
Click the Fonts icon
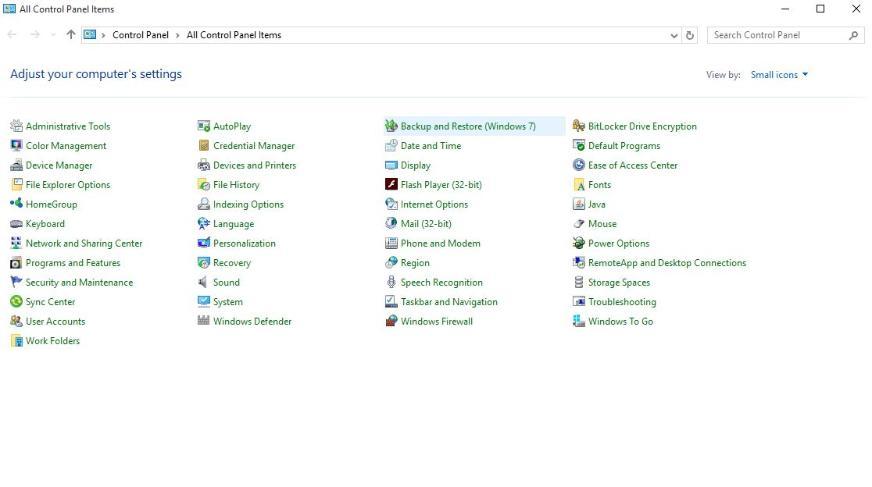pyautogui.click(x=578, y=185)
